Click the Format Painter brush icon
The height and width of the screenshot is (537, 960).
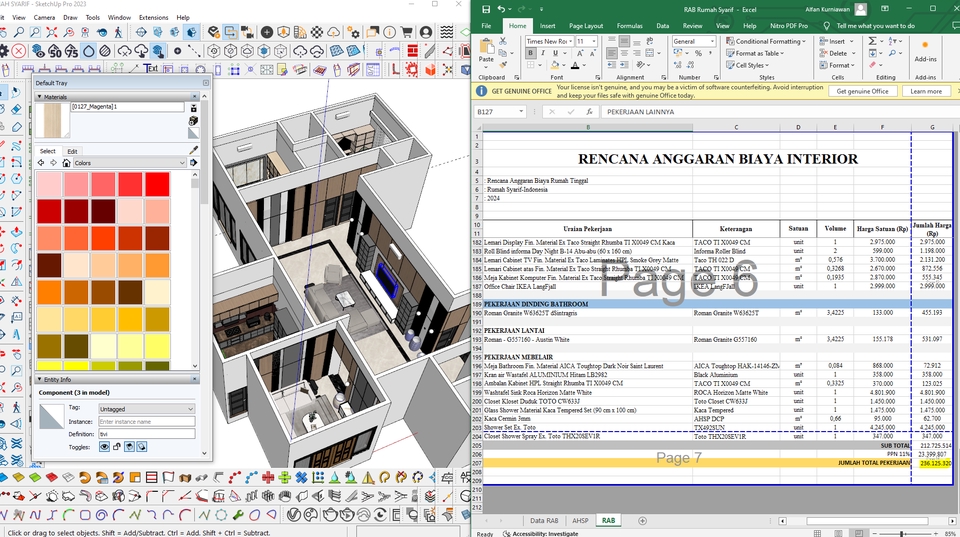coord(503,65)
